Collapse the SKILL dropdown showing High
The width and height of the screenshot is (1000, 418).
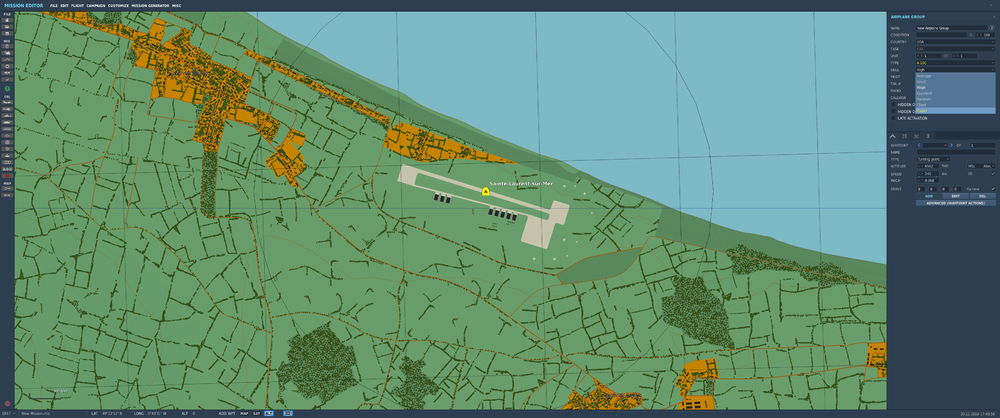955,70
